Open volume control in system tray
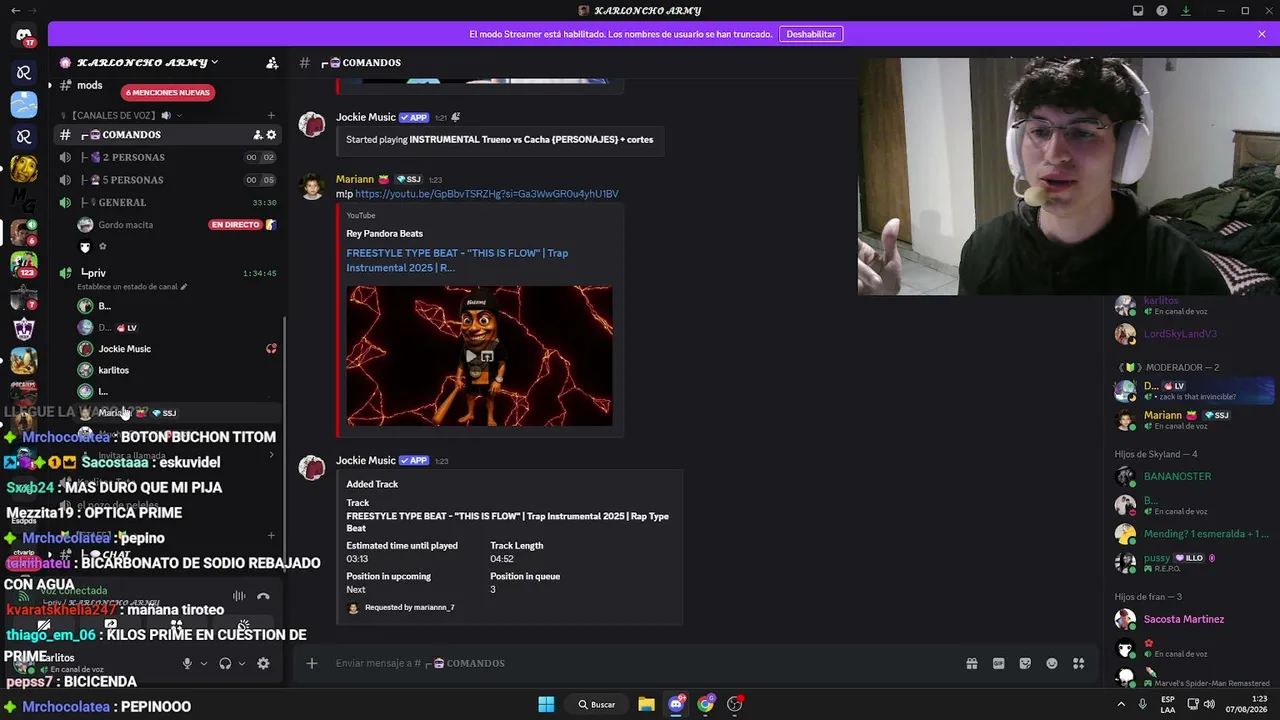 click(x=1209, y=704)
